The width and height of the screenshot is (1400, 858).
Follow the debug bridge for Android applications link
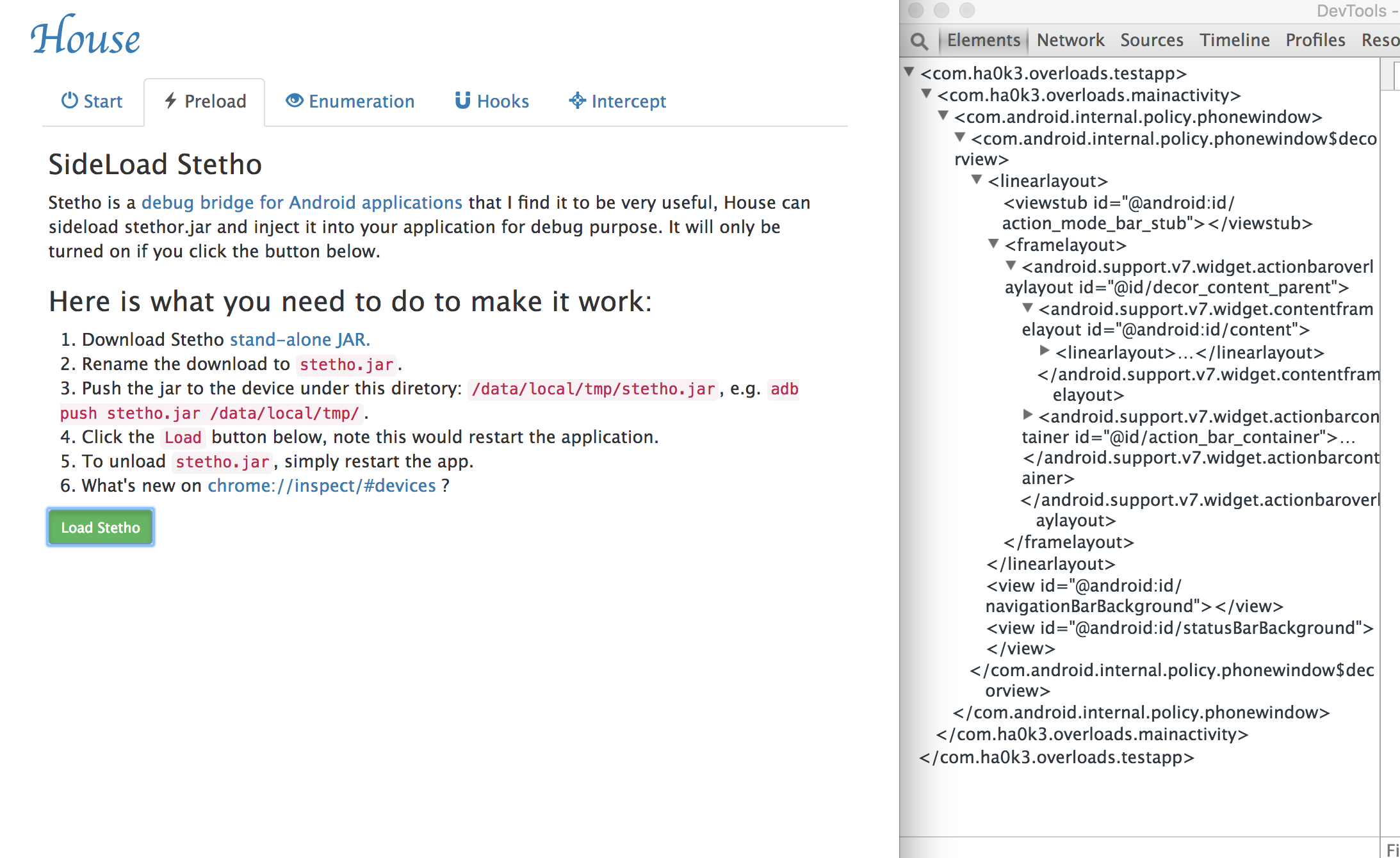(302, 203)
